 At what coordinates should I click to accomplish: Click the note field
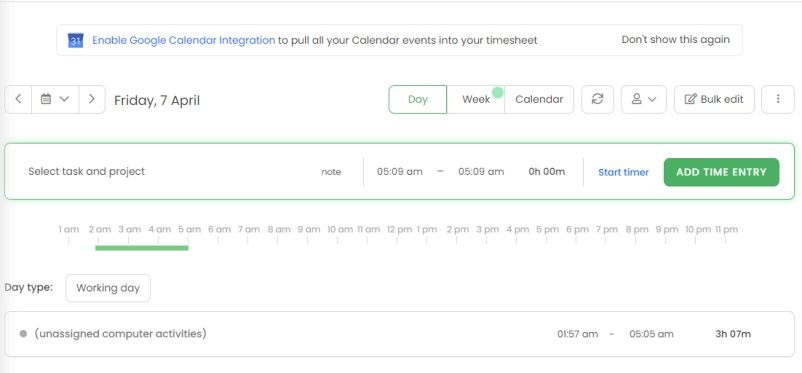pyautogui.click(x=331, y=172)
